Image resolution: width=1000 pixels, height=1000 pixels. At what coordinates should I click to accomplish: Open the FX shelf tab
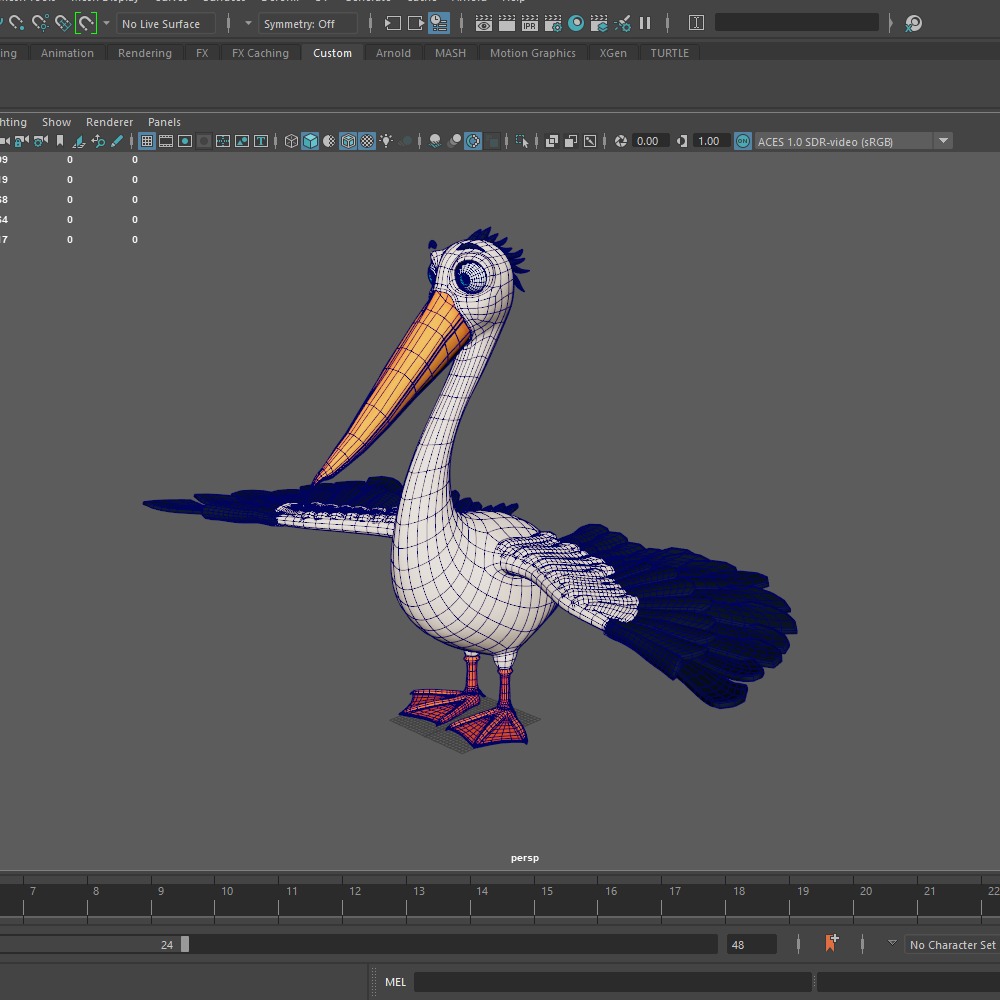point(202,53)
